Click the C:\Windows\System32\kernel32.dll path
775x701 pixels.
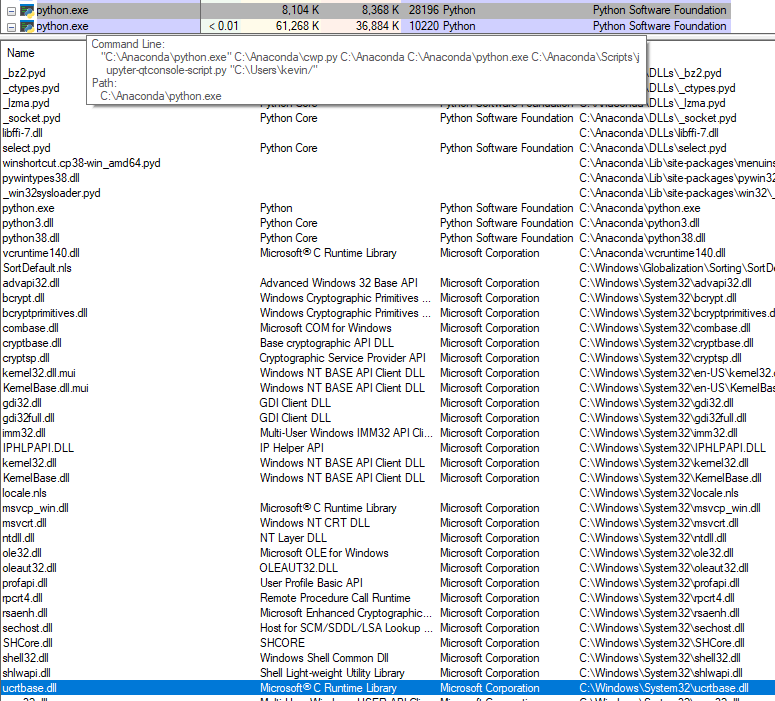pos(664,463)
